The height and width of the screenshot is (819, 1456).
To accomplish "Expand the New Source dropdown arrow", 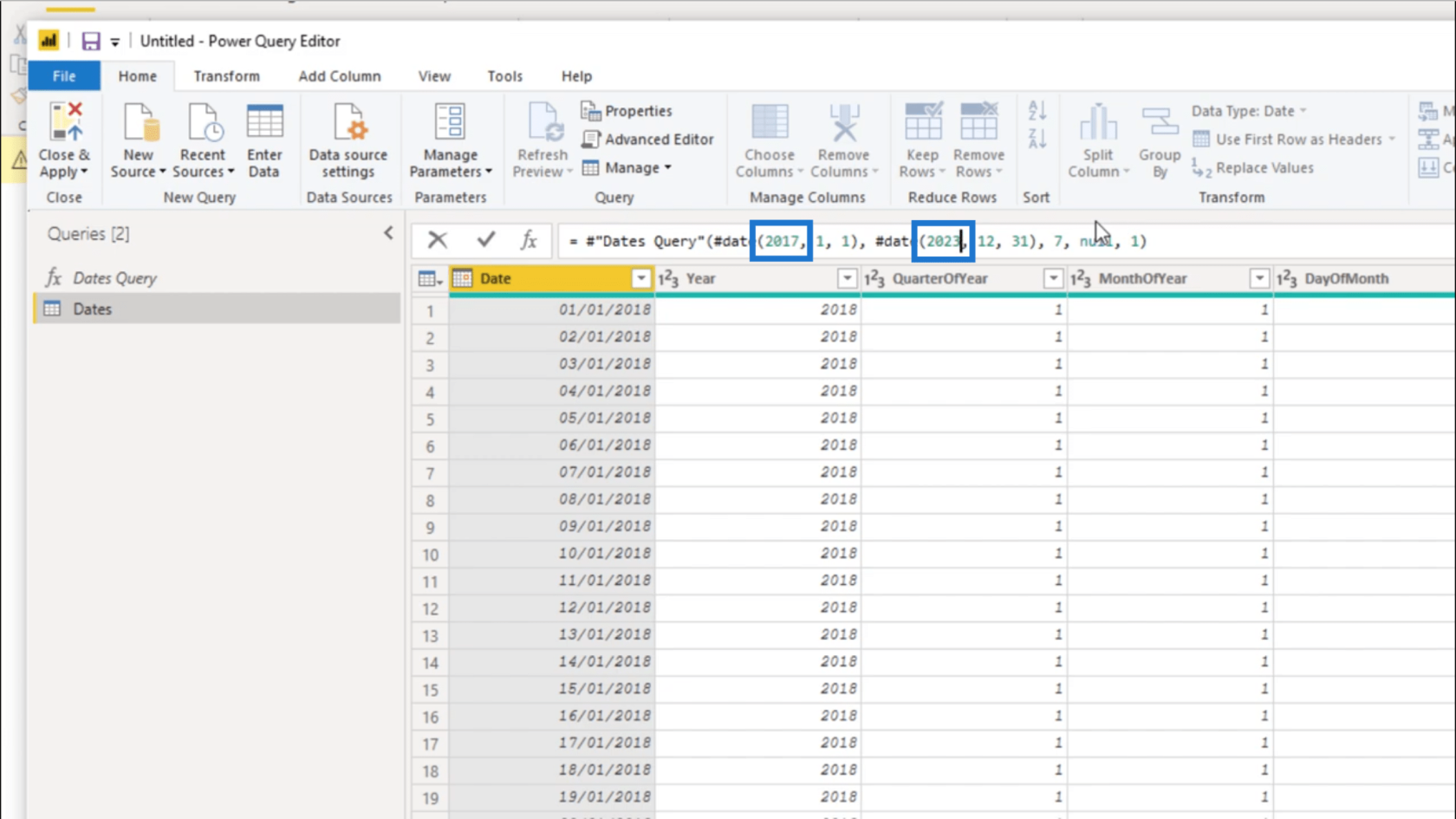I will (162, 172).
